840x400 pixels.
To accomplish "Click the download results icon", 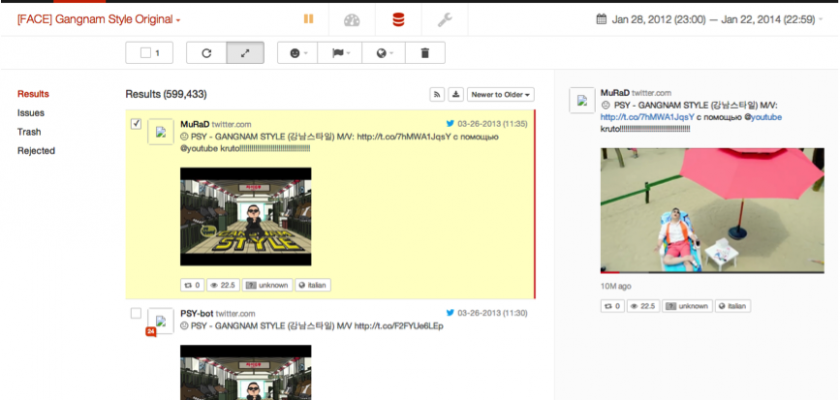I will coord(456,94).
